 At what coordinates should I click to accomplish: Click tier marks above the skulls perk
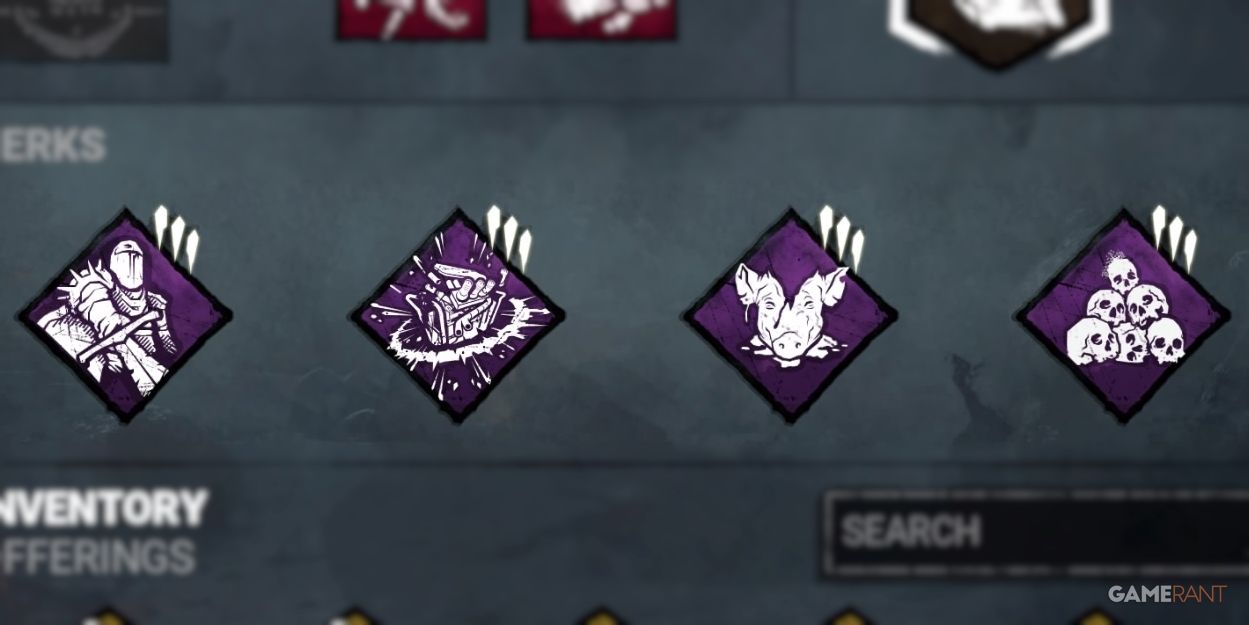[1174, 238]
